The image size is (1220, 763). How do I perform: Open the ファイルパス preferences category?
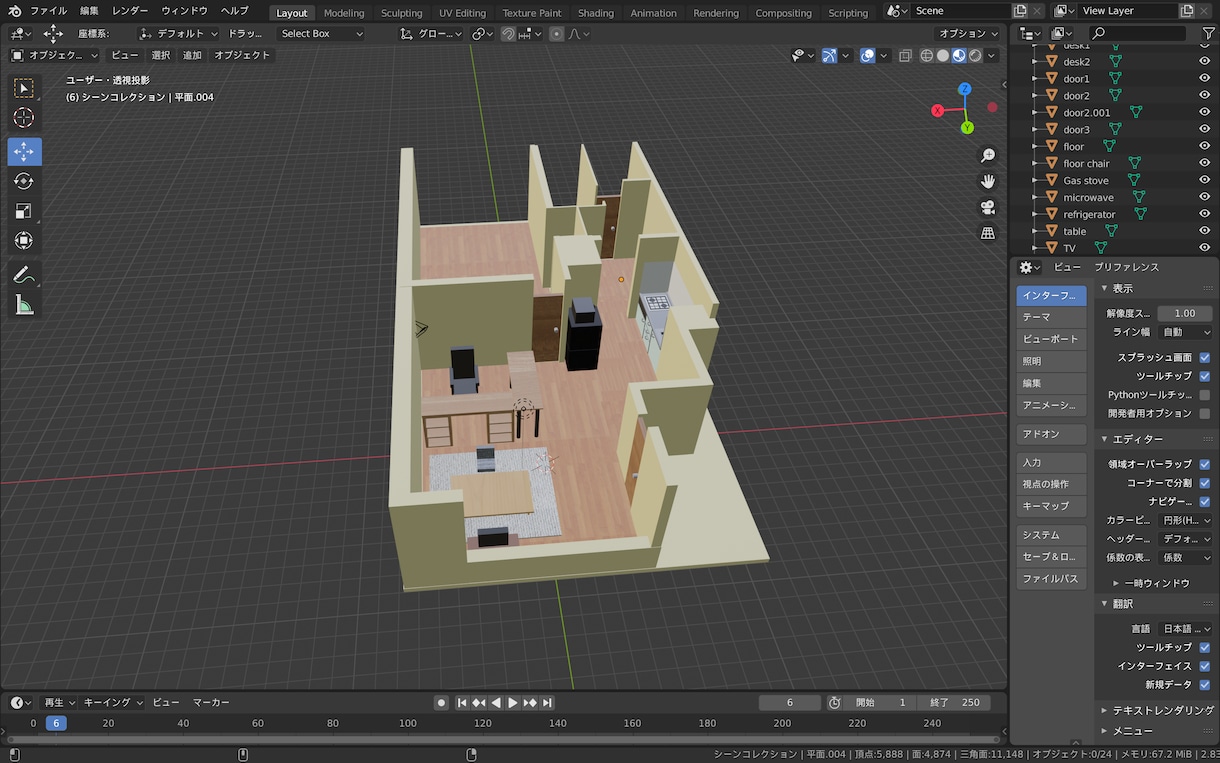pos(1051,579)
